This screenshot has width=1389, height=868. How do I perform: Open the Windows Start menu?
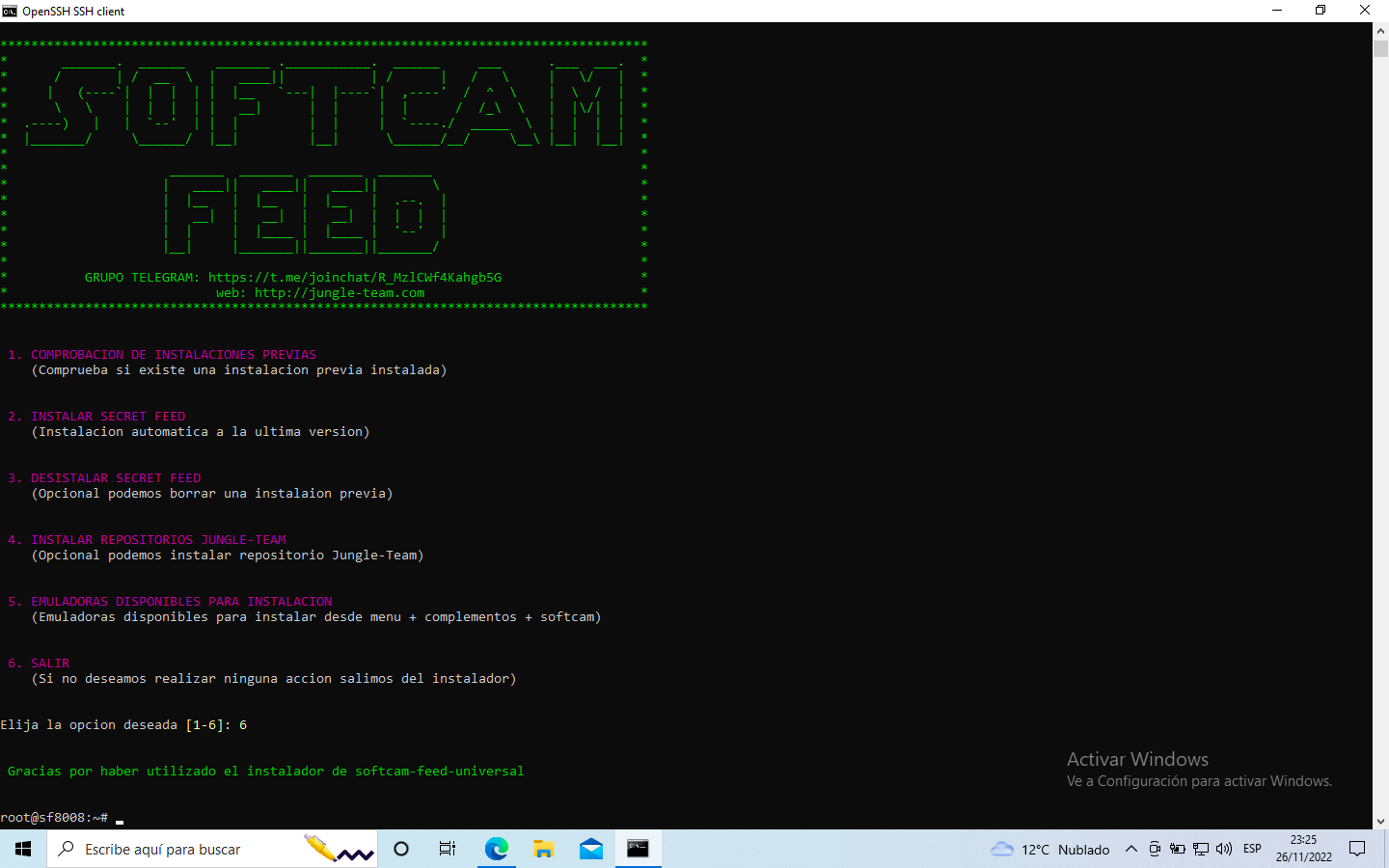[23, 849]
